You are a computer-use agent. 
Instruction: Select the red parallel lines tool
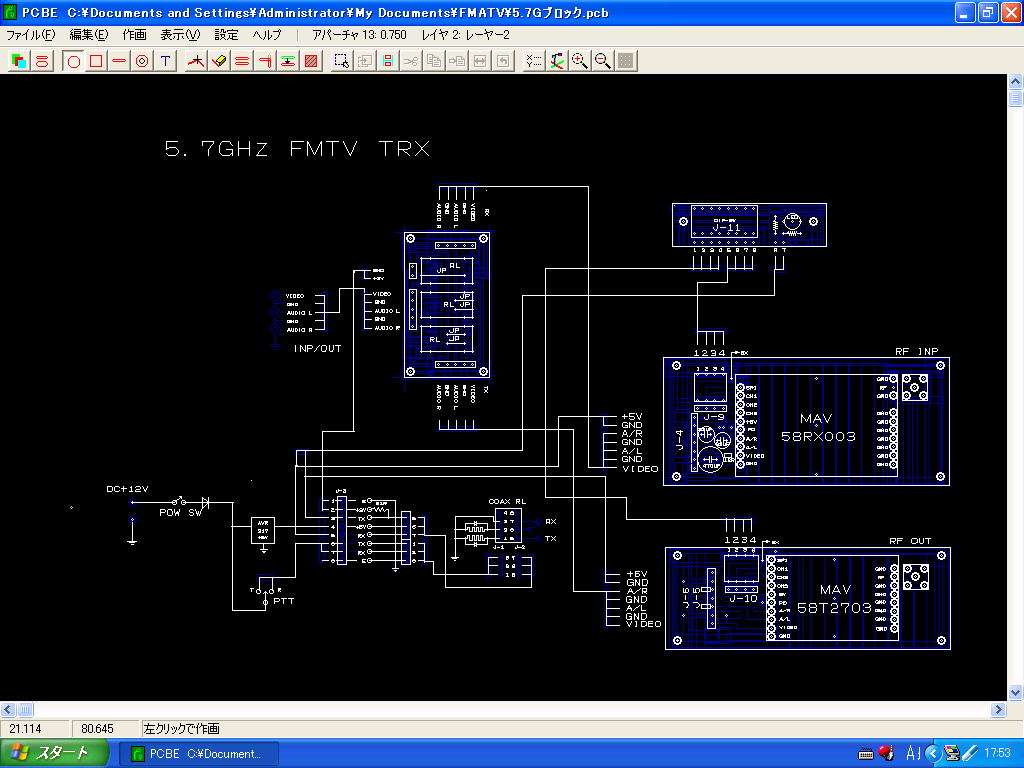242,61
